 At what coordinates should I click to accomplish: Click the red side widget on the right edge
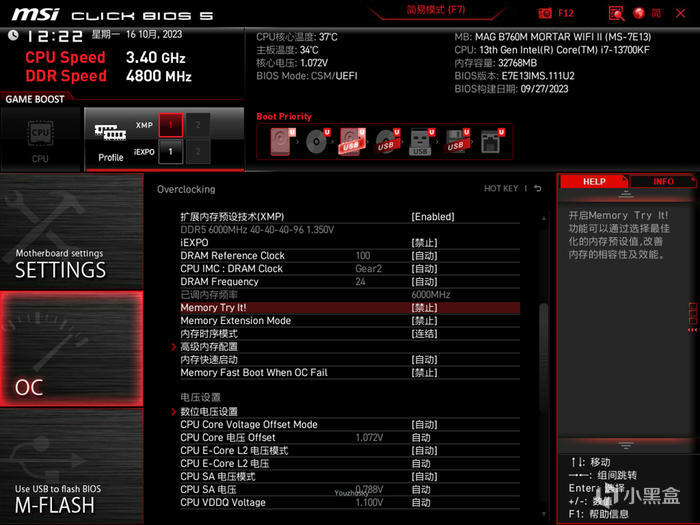coord(692,317)
